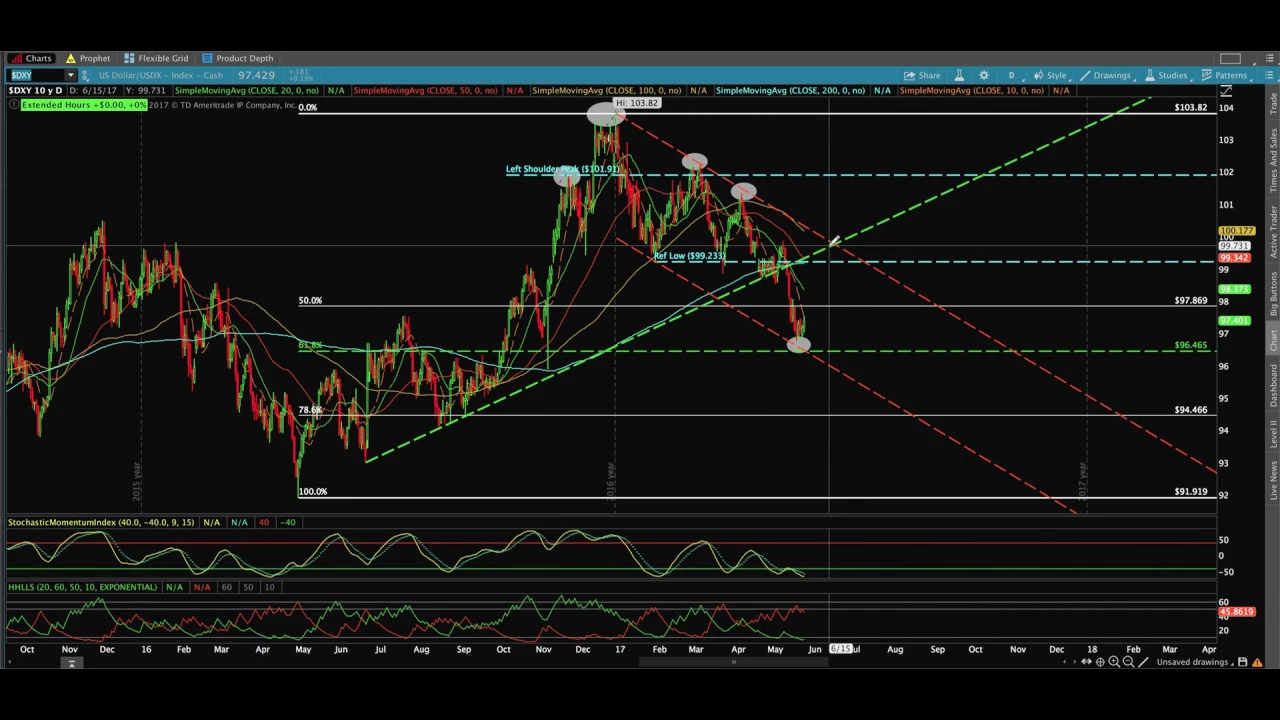
Task: Click the $91.919 Fibonacci level label
Action: (x=1190, y=492)
